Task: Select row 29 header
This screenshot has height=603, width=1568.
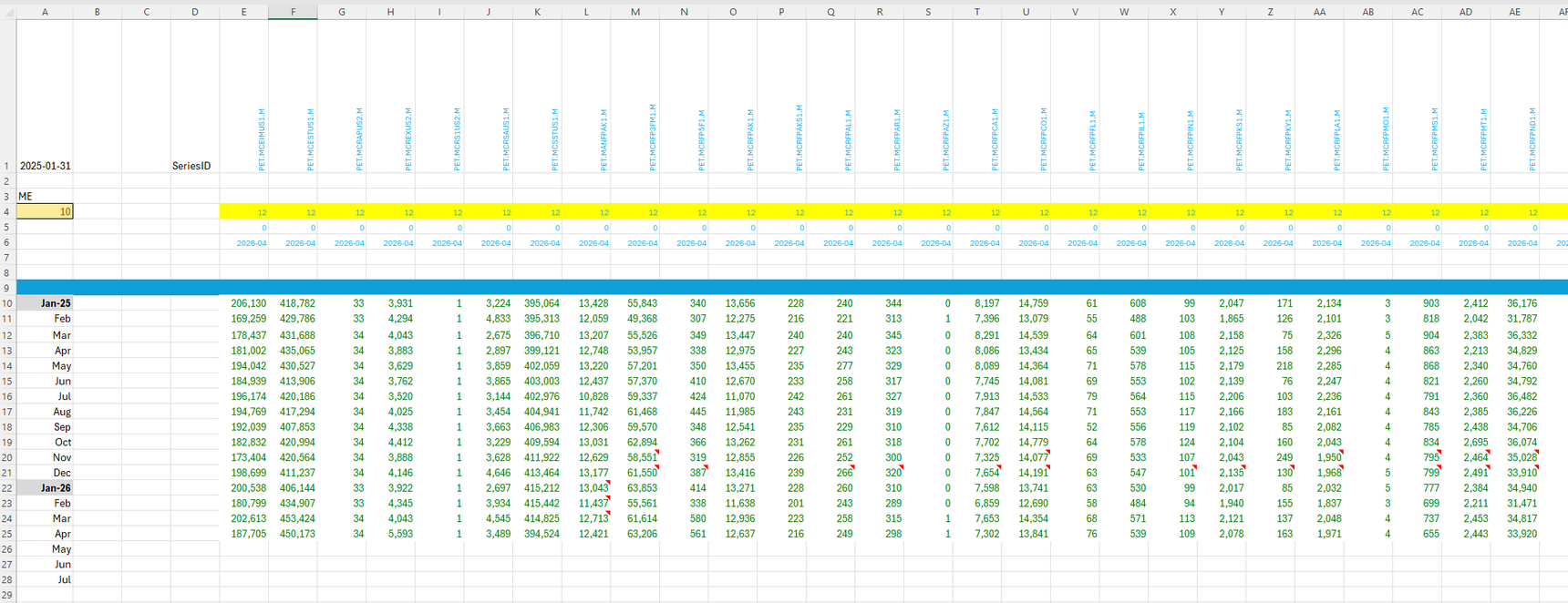Action: [x=8, y=595]
